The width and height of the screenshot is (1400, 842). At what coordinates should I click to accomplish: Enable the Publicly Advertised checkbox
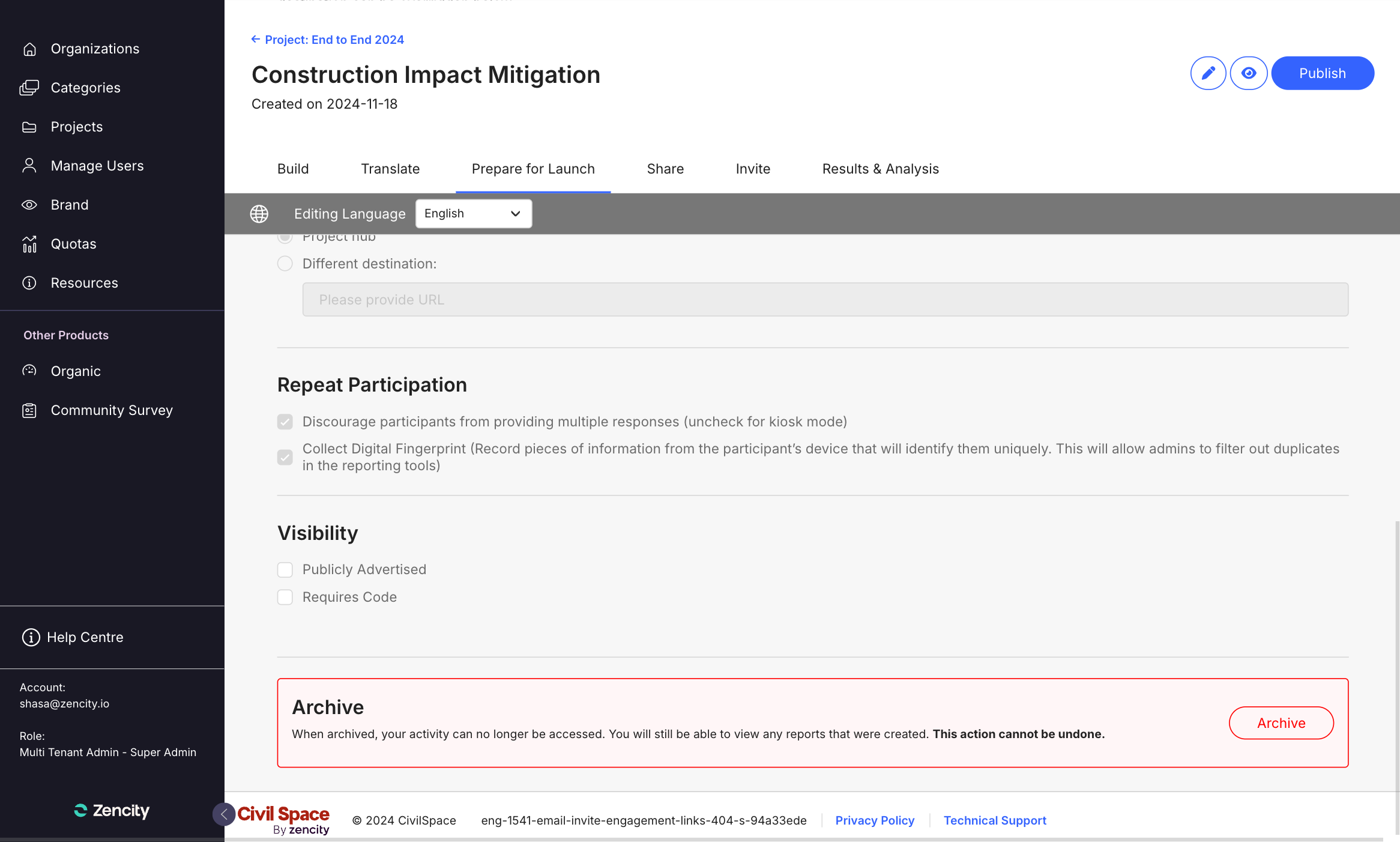285,570
